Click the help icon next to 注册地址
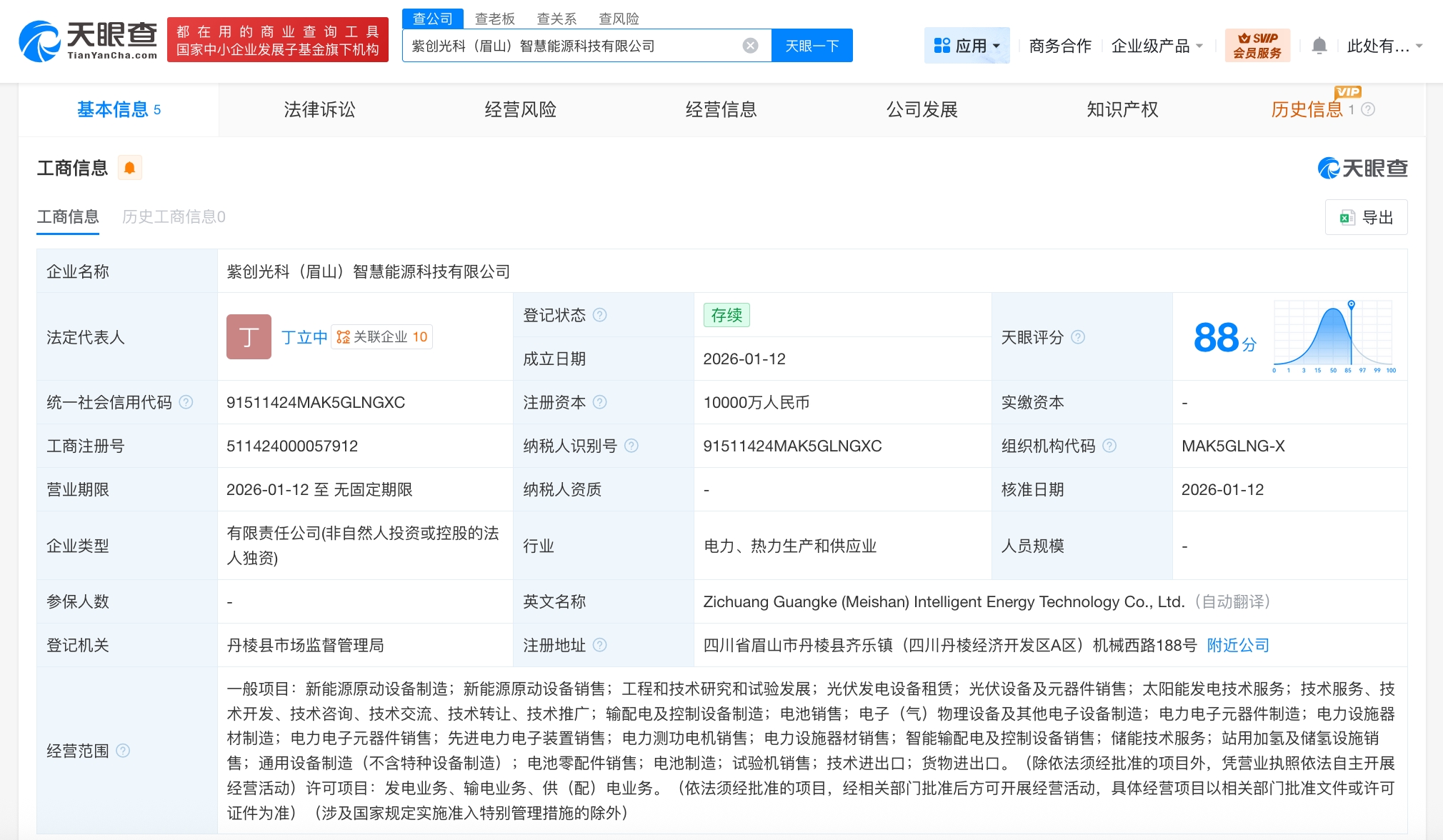 point(600,645)
